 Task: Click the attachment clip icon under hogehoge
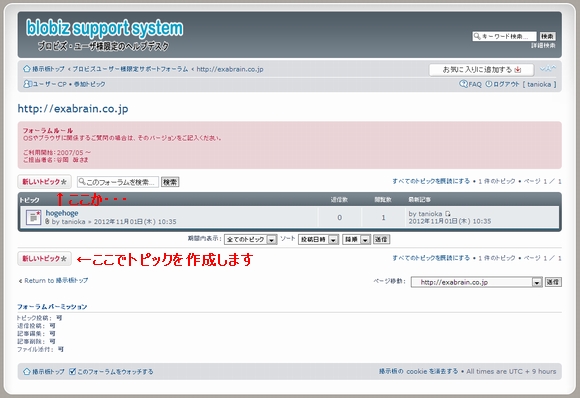[x=47, y=222]
